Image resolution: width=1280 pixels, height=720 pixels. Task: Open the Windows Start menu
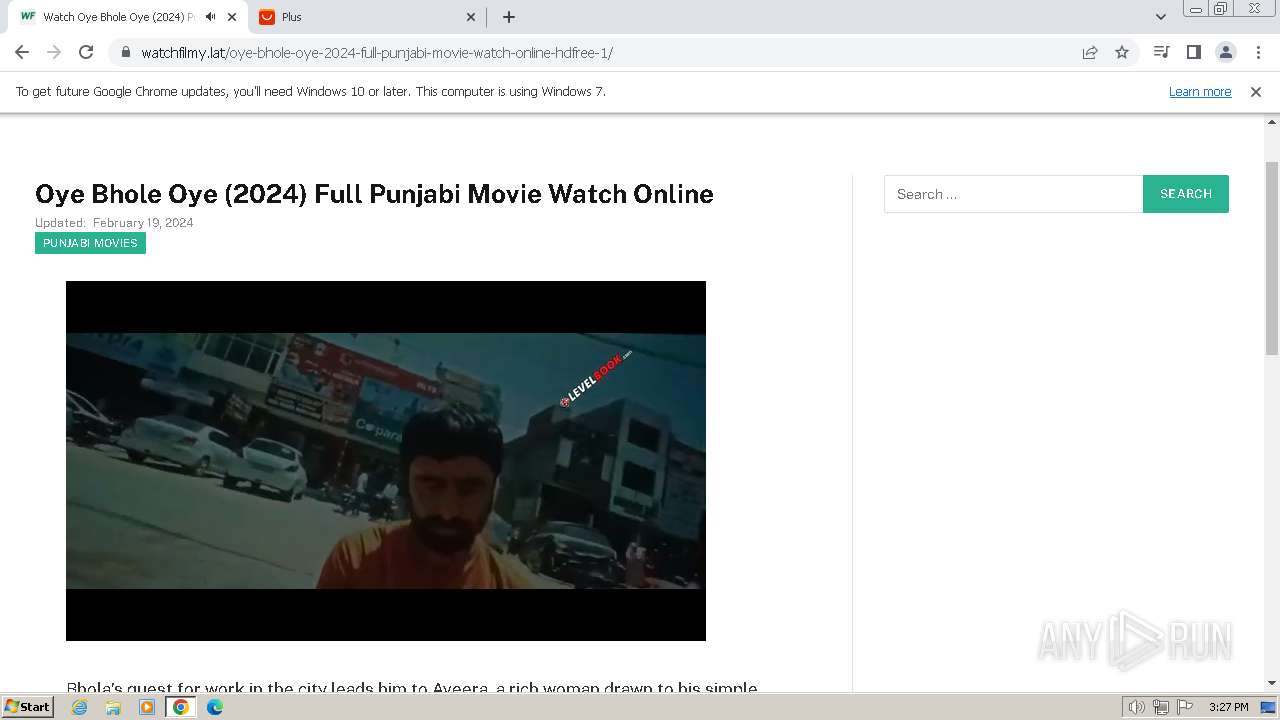[x=28, y=706]
